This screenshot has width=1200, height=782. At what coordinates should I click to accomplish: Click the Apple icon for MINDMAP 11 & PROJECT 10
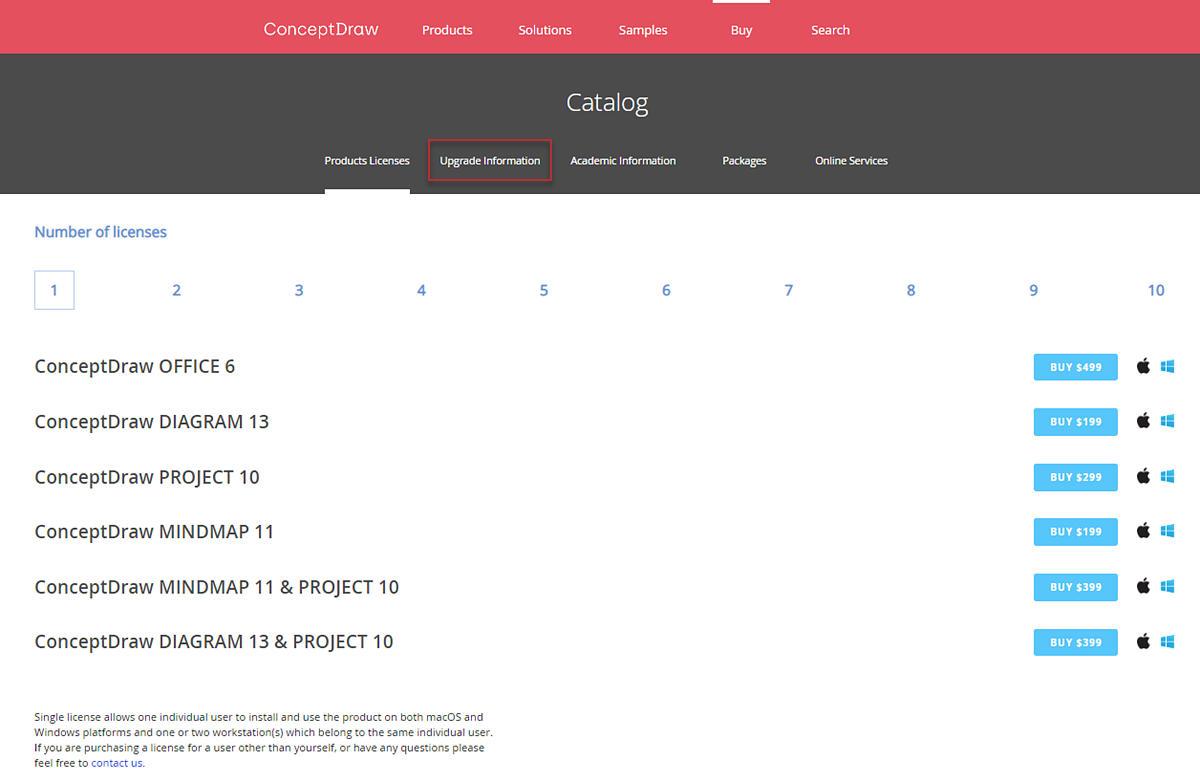1143,586
